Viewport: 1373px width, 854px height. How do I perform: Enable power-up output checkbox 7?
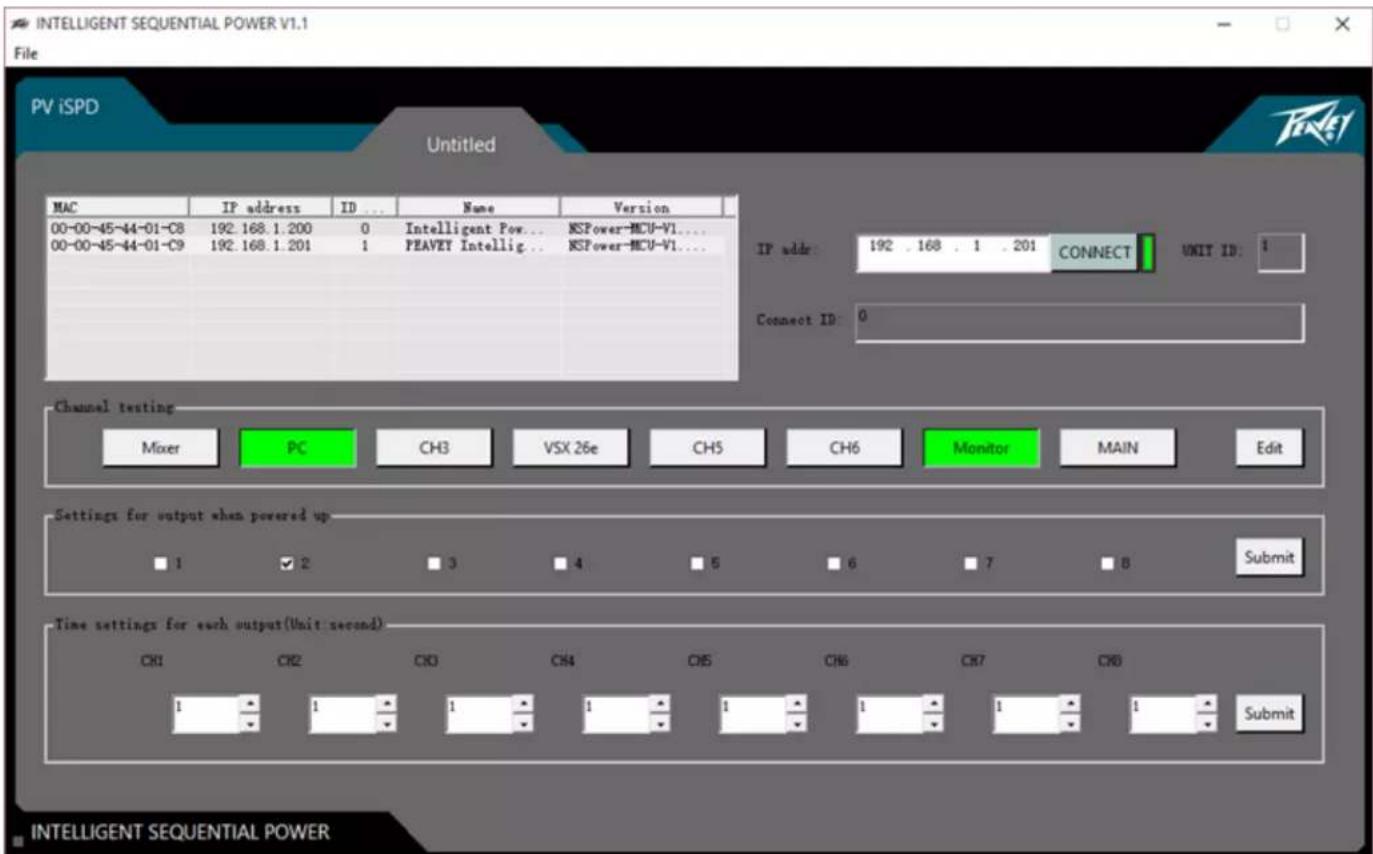(971, 564)
